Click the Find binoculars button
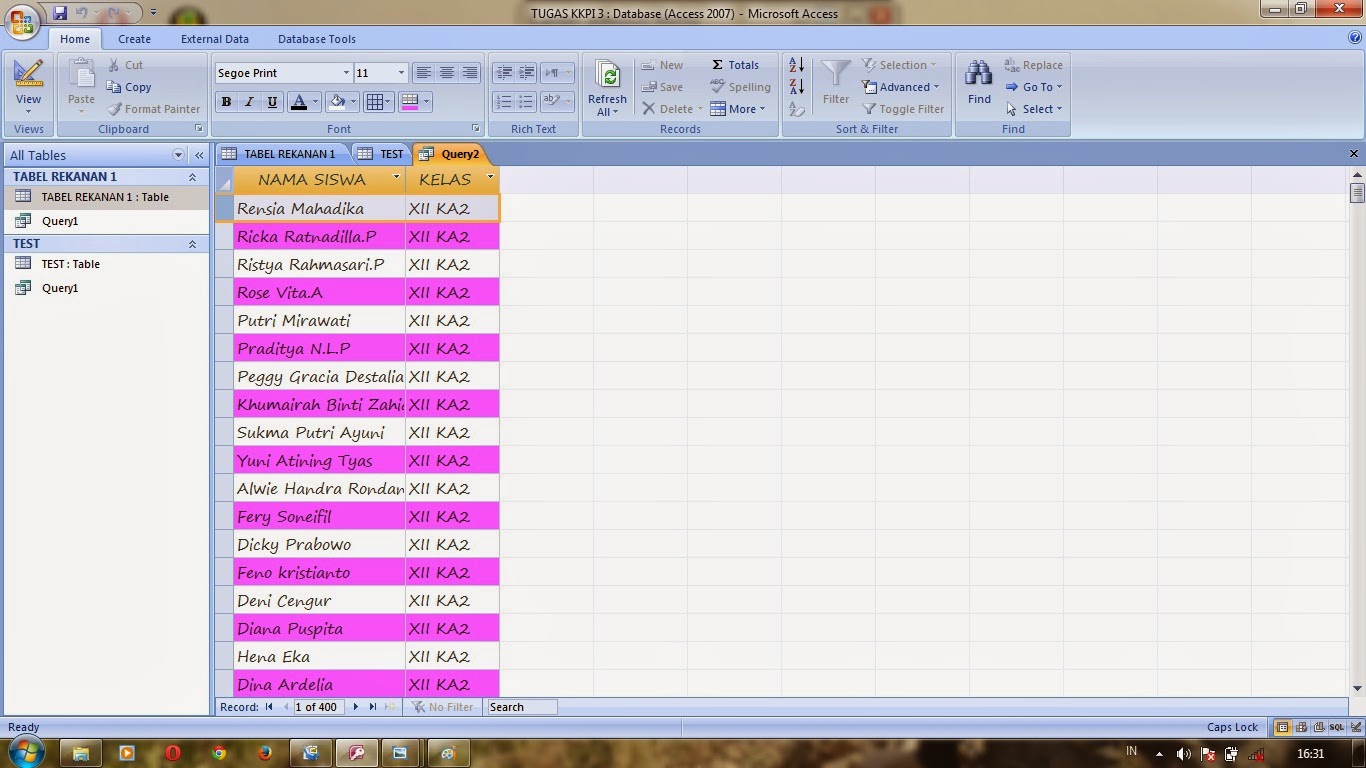 979,82
